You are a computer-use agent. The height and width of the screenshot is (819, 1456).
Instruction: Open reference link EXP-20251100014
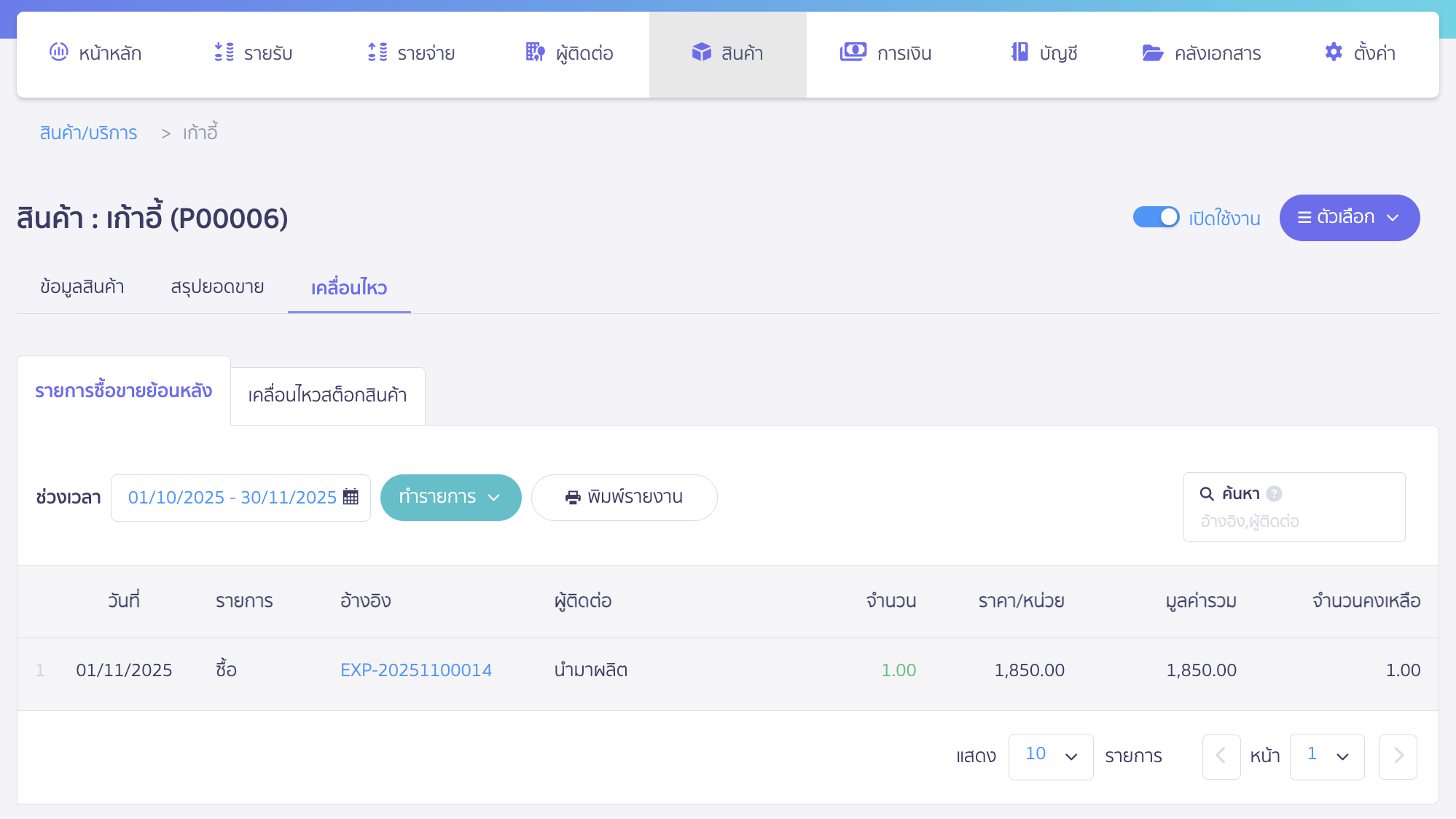[416, 670]
